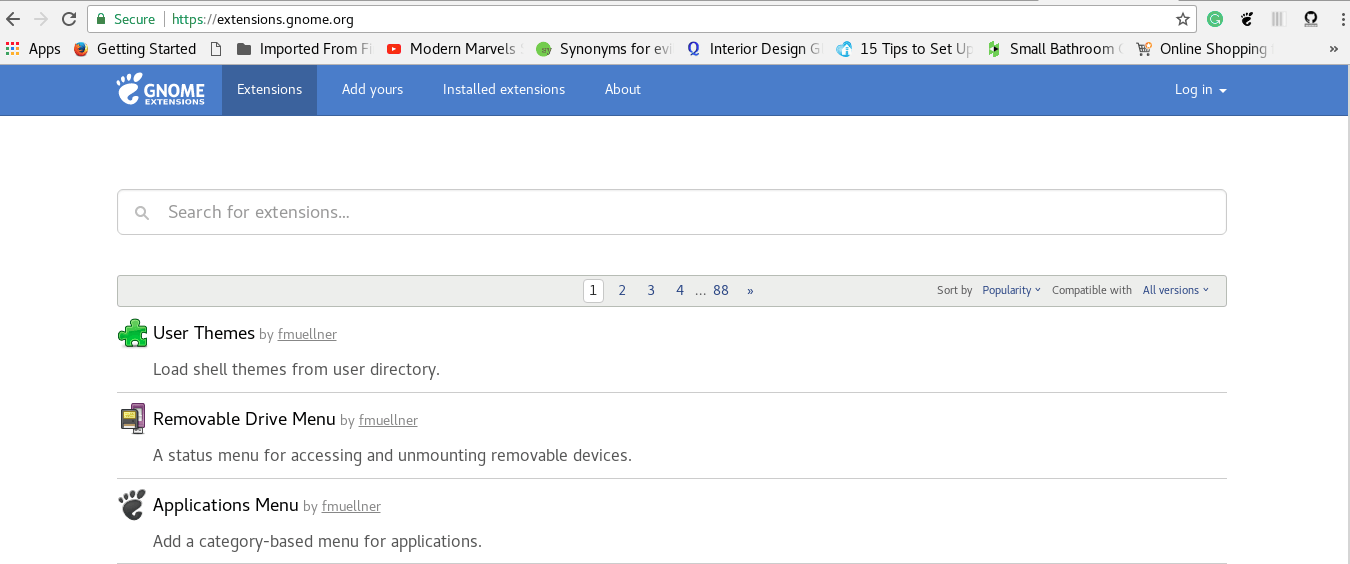Show more bookmarks with the double chevron
Image resolution: width=1350 pixels, height=564 pixels.
click(x=1333, y=49)
